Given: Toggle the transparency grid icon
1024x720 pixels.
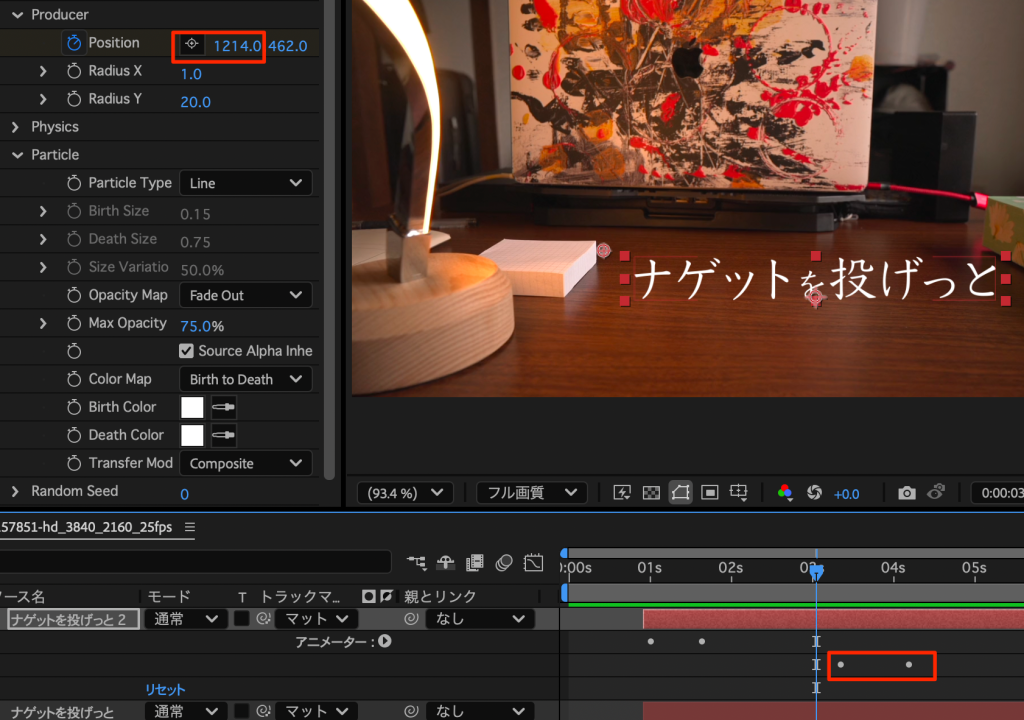Looking at the screenshot, I should (x=651, y=493).
